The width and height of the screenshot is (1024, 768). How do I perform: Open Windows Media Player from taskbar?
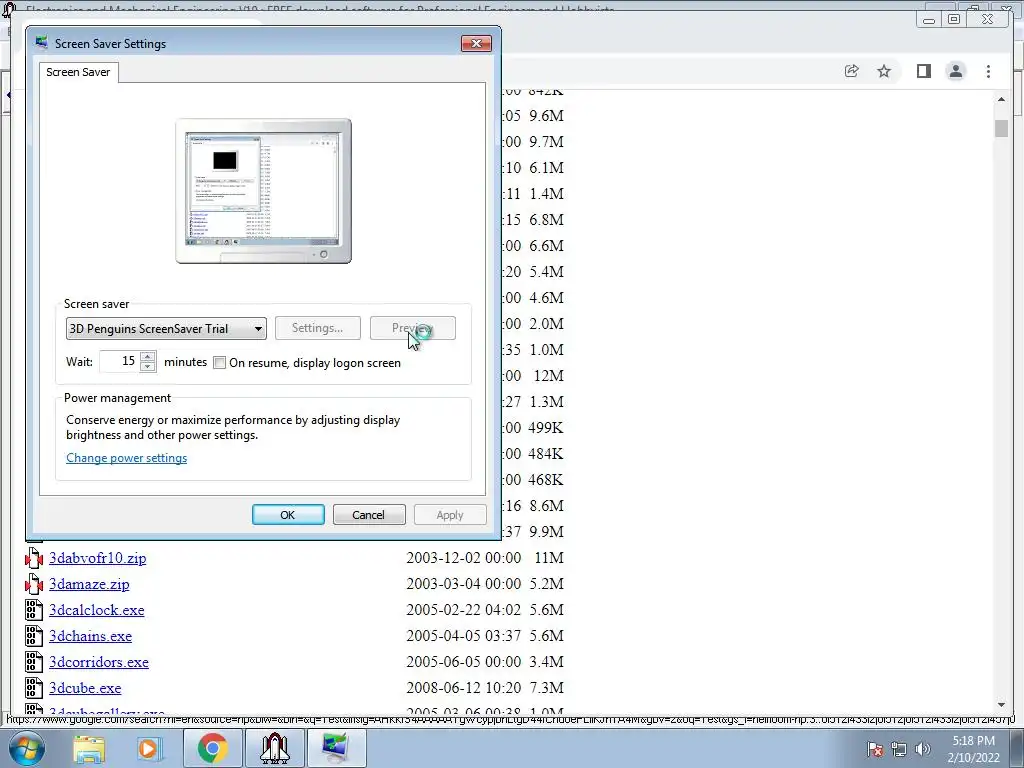point(148,748)
